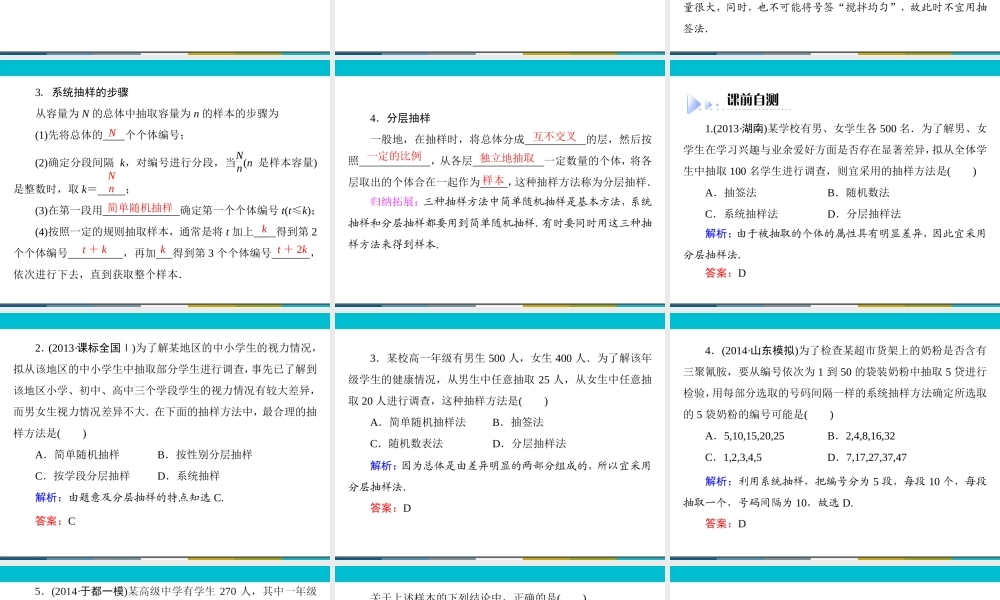Image resolution: width=1000 pixels, height=600 pixels.
Task: Click the red fill-in answer t + 2k
Action: click(292, 249)
